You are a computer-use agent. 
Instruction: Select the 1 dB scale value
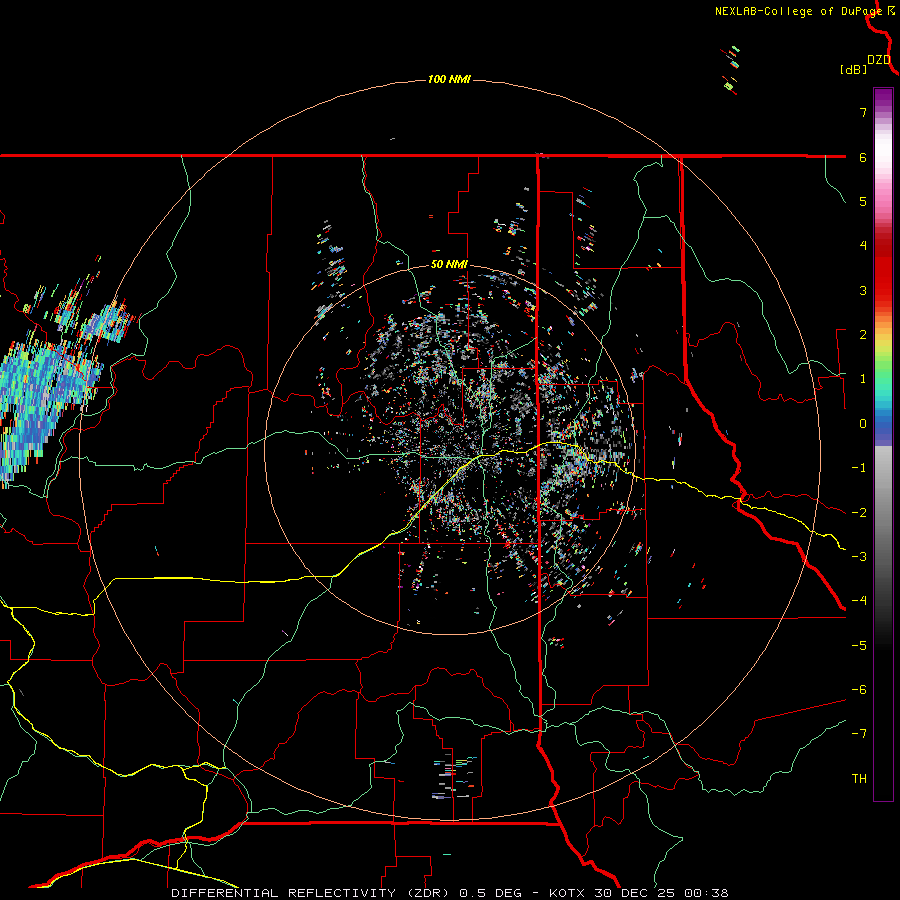(863, 379)
